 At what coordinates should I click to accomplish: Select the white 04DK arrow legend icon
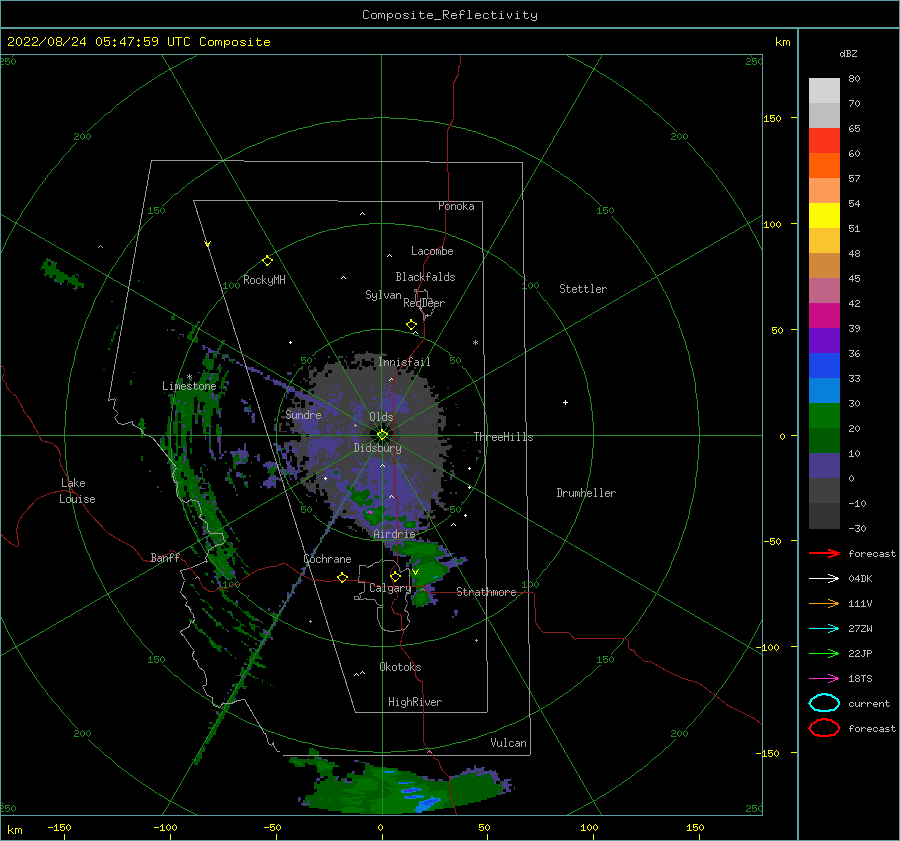click(824, 579)
